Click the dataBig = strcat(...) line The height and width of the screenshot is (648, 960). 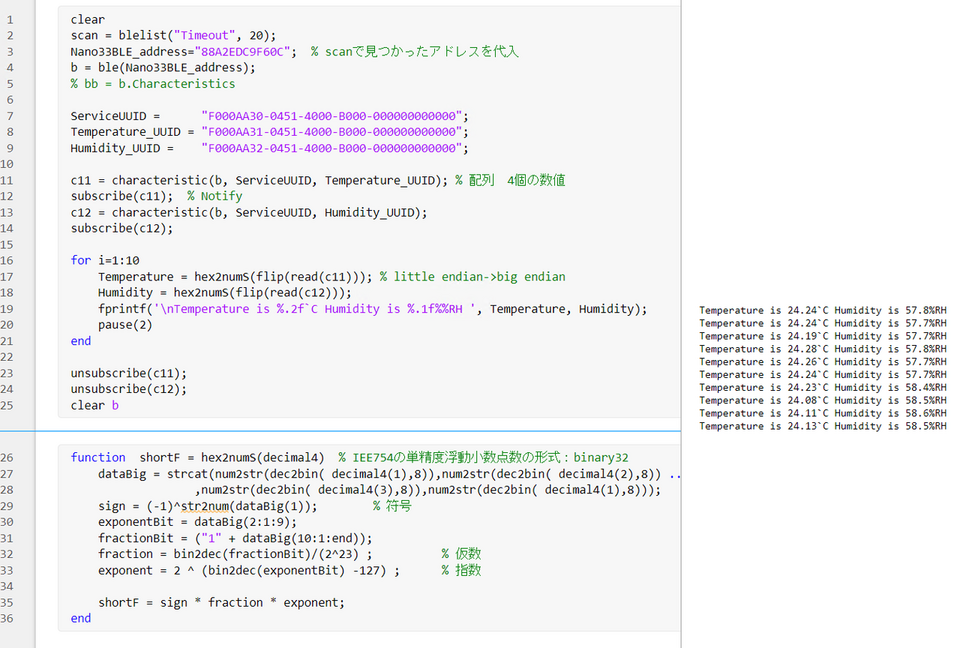pyautogui.click(x=389, y=474)
